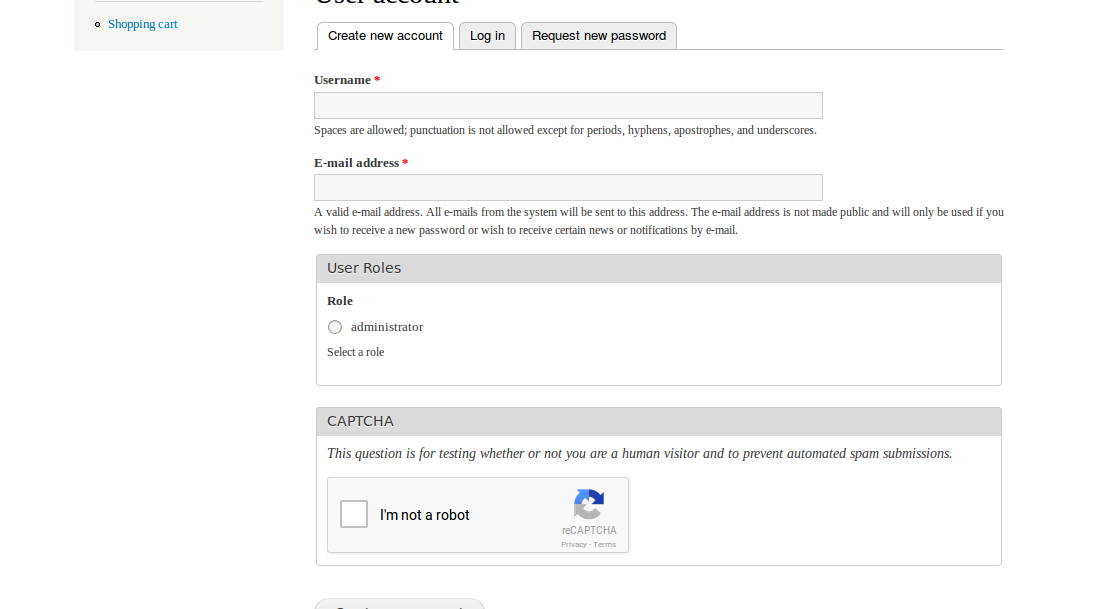Viewport: 1120px width, 609px height.
Task: Click the "Select a role" description text
Action: pos(355,351)
